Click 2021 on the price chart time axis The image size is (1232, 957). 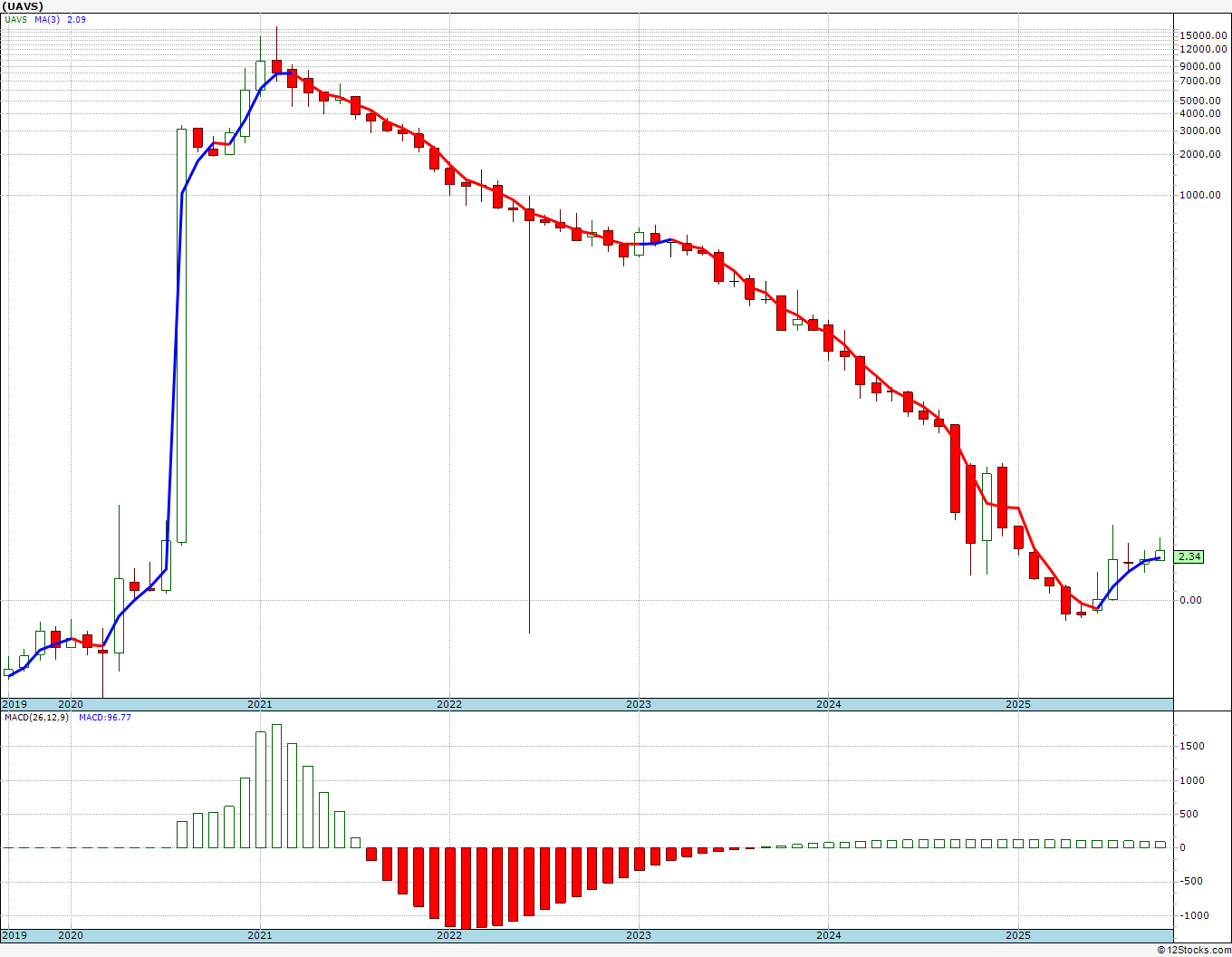(260, 704)
